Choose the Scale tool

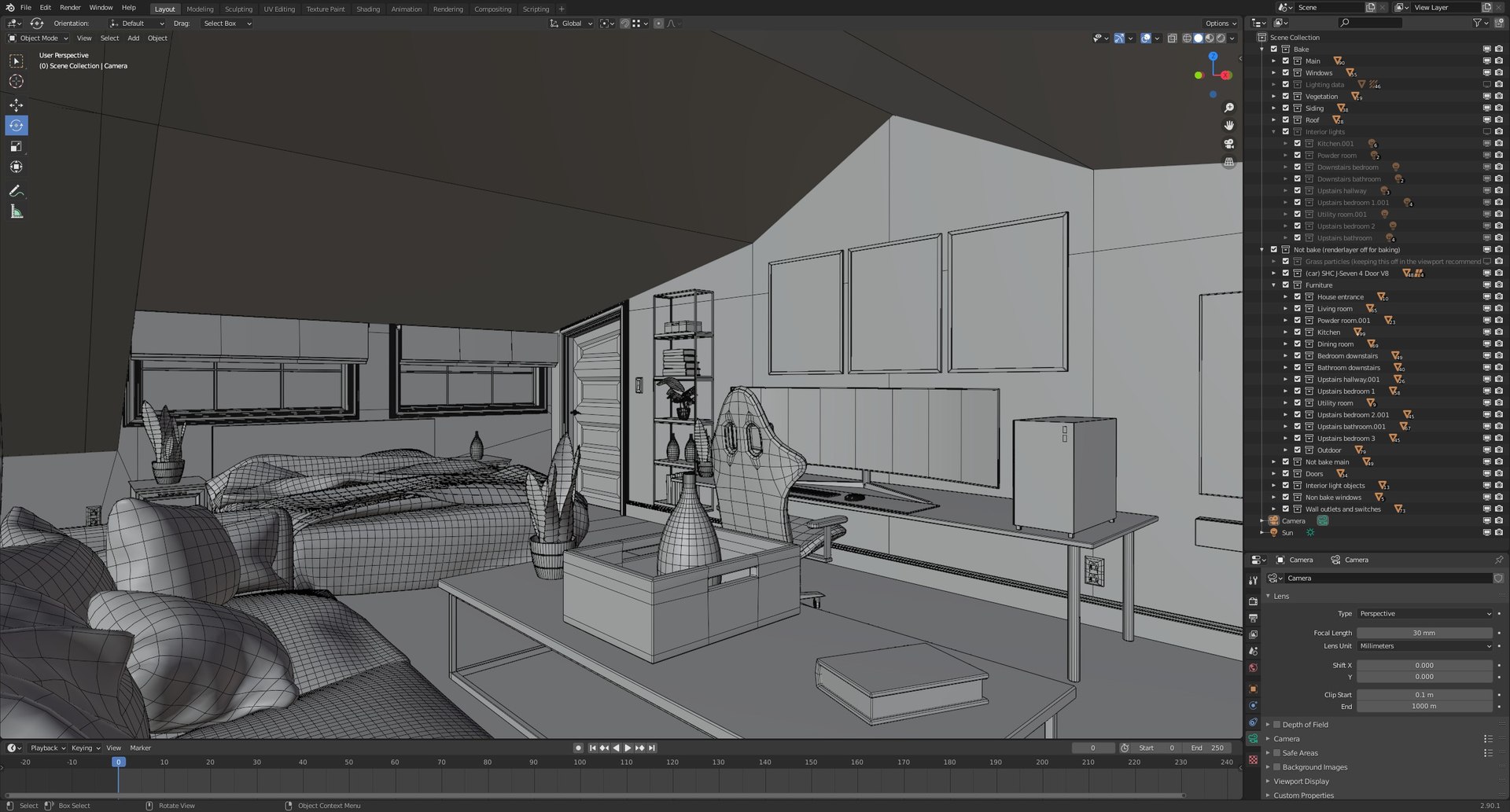[x=16, y=146]
